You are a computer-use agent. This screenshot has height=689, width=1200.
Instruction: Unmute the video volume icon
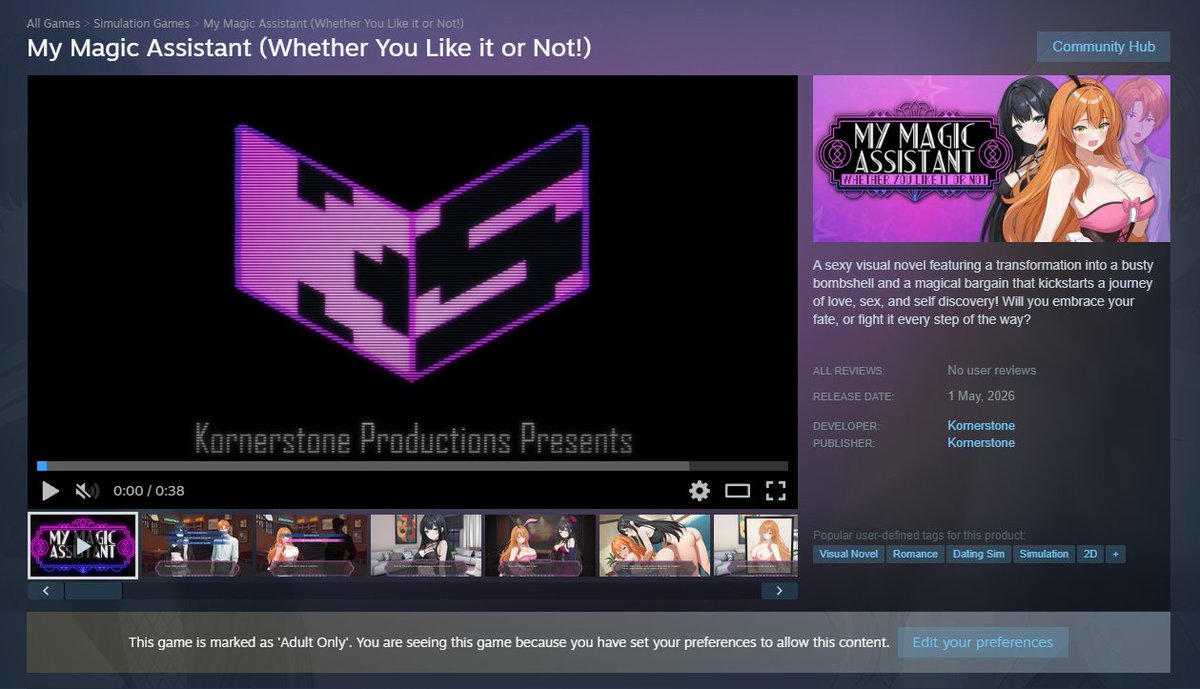point(87,491)
